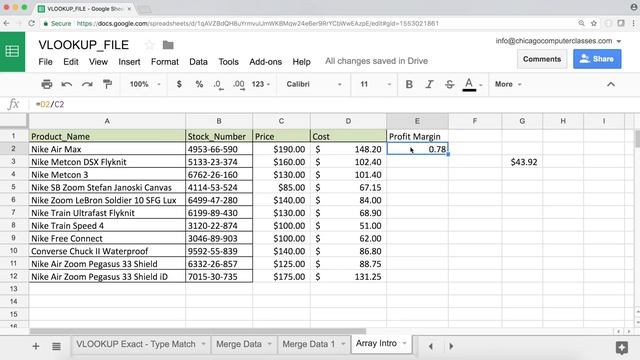
Task: Format as percent
Action: (199, 84)
